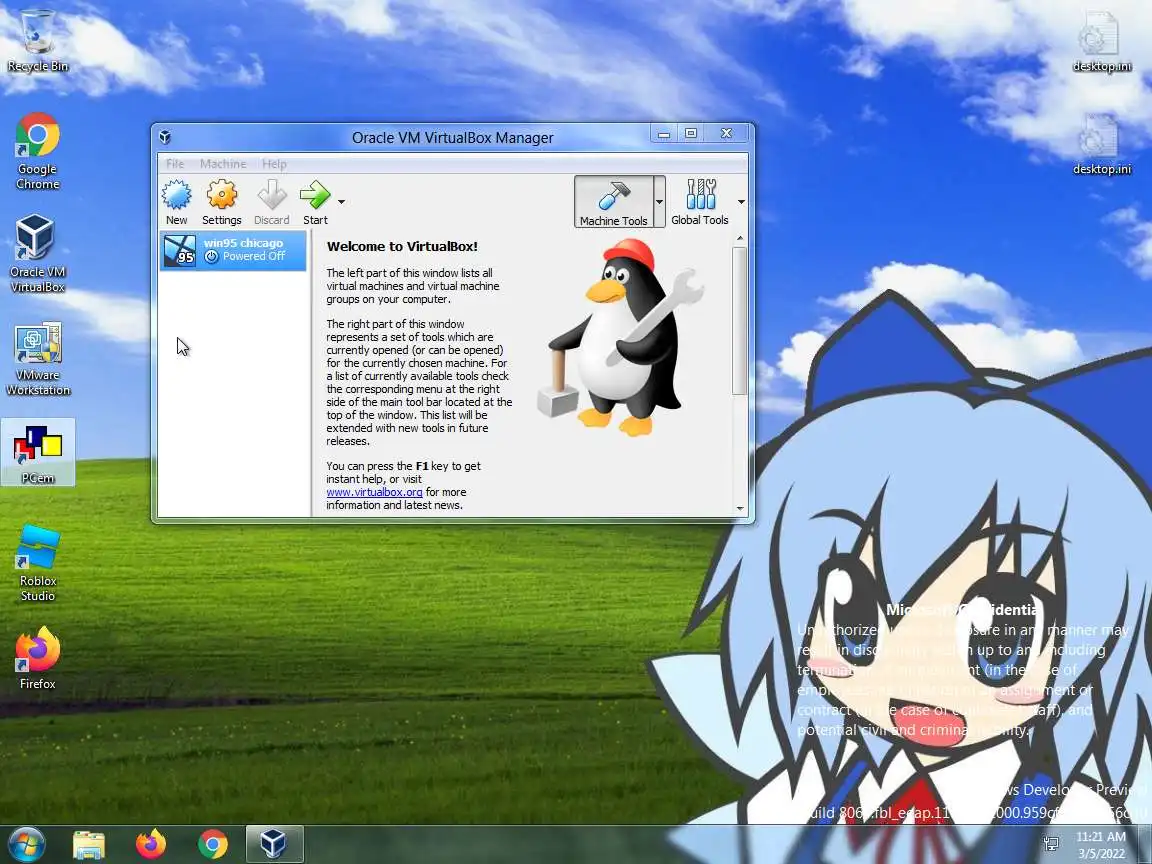1152x864 pixels.
Task: Select the Google Chrome desktop shortcut
Action: (37, 151)
